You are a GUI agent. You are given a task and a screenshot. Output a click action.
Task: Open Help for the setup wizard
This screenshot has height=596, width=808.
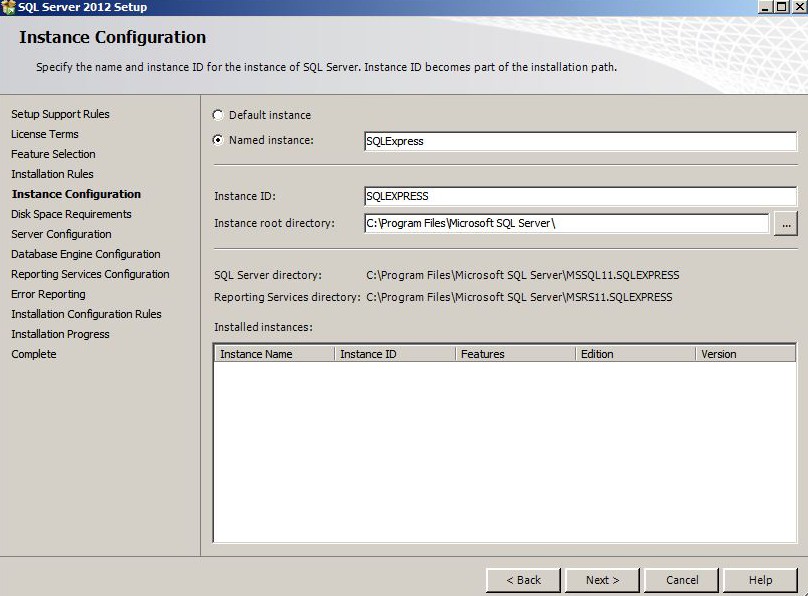coord(760,580)
